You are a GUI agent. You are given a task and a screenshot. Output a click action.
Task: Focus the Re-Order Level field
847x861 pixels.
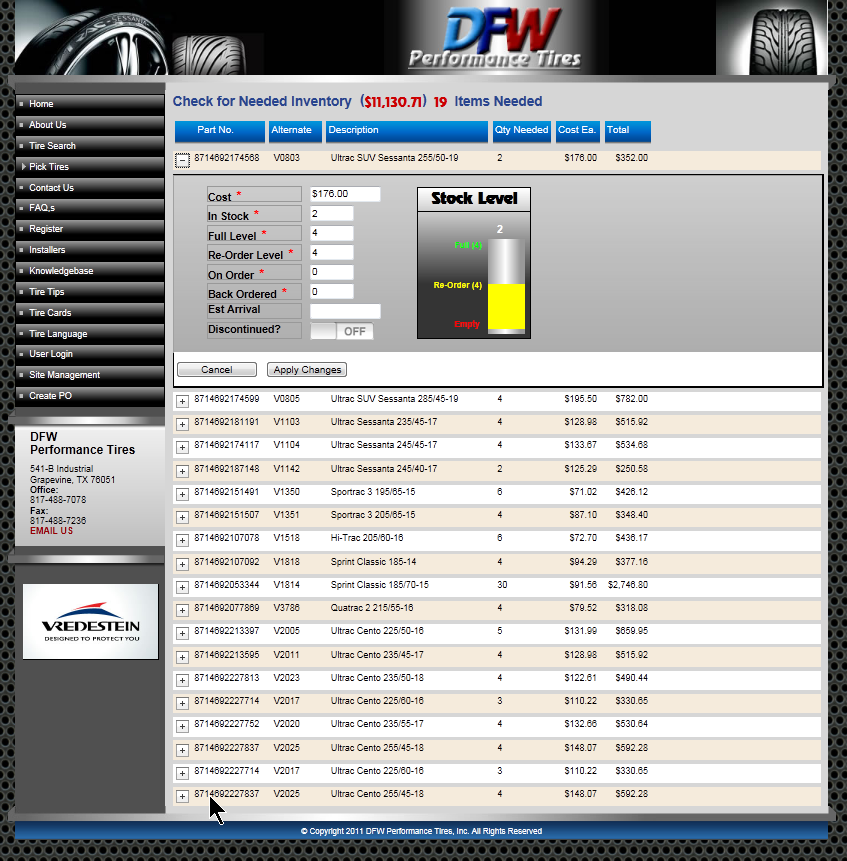(x=332, y=253)
